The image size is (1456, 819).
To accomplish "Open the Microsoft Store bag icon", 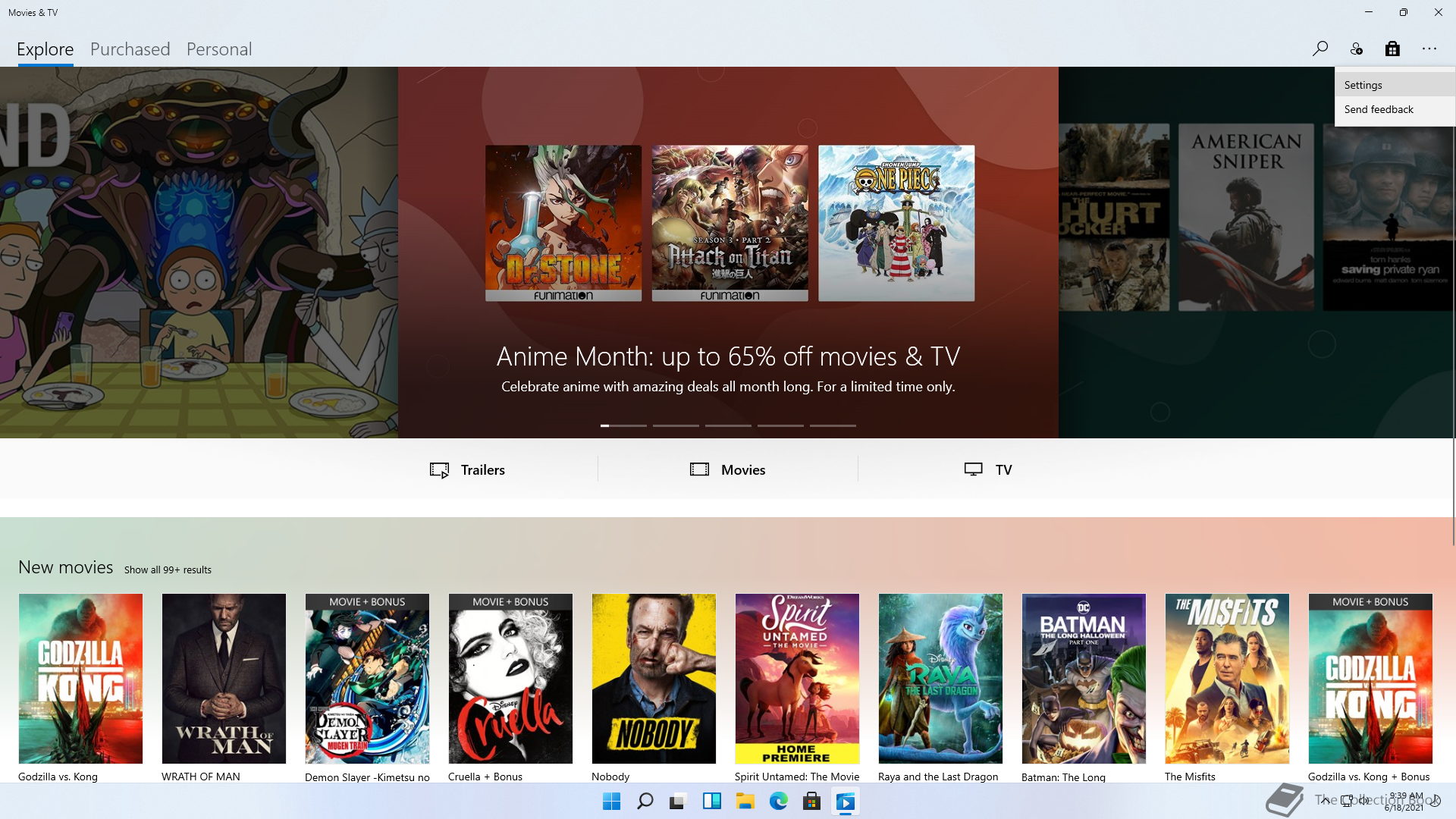I will [x=1392, y=49].
